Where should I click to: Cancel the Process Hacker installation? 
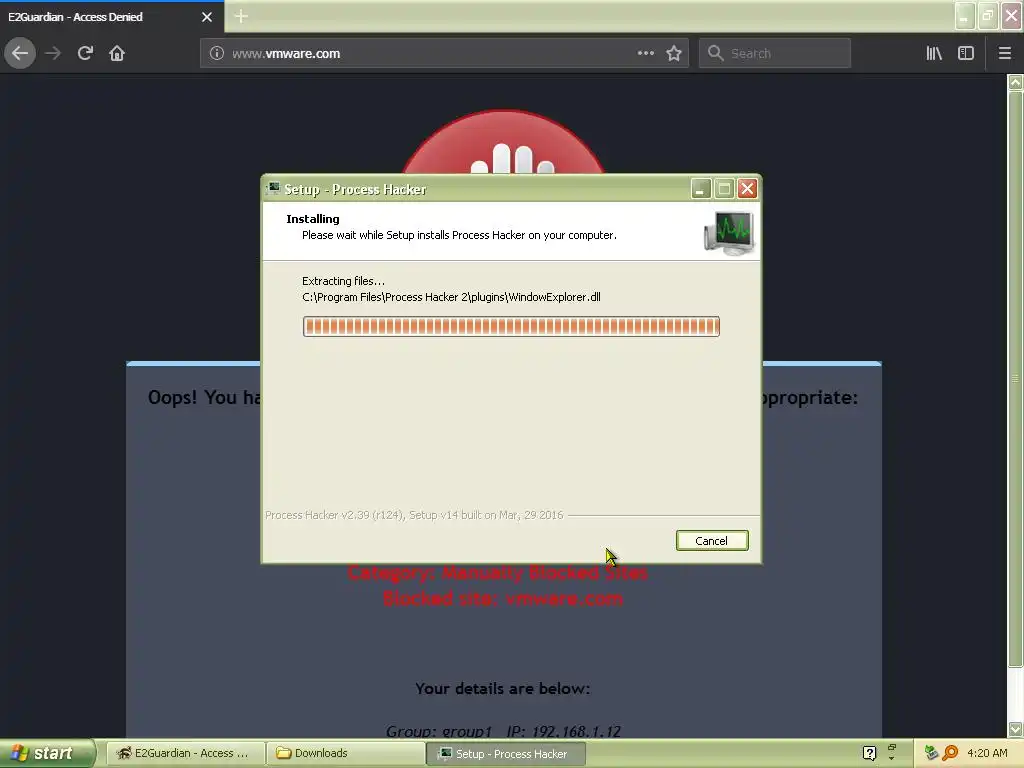(712, 541)
